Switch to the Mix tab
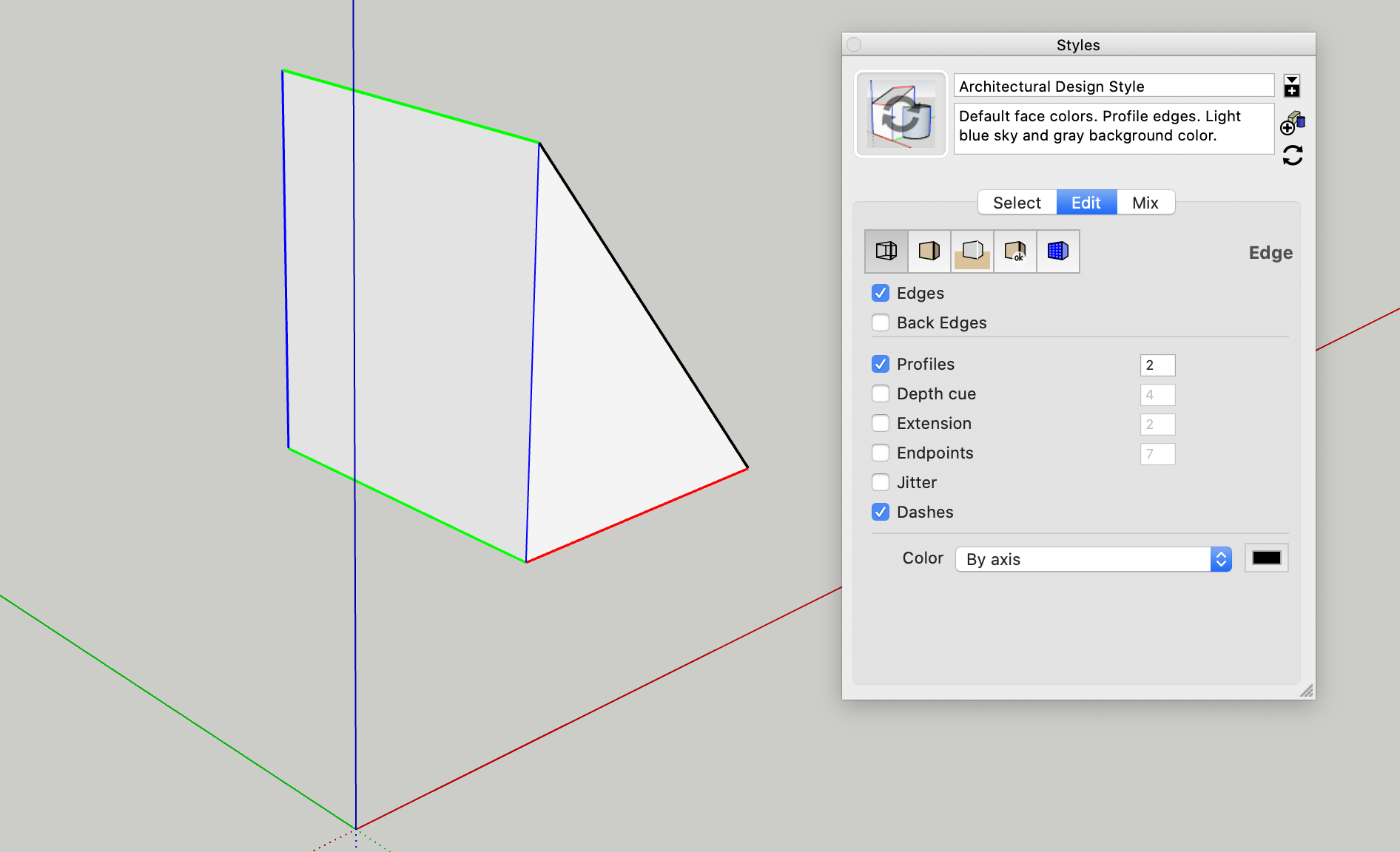Screen dimensions: 1400x852 click(1145, 203)
